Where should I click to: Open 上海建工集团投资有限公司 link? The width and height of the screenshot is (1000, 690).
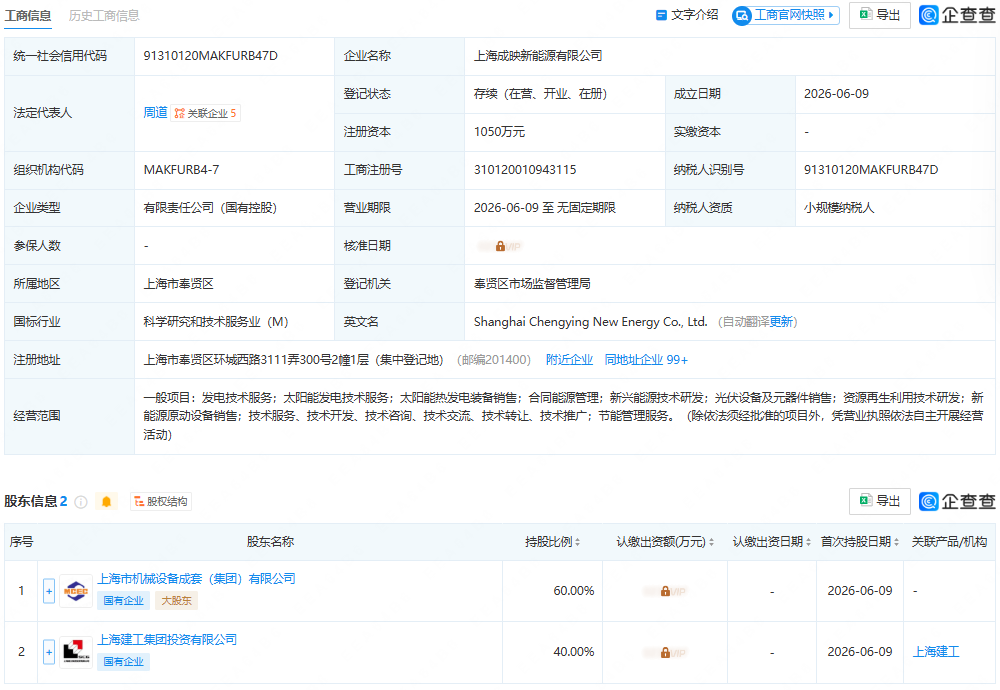coord(167,640)
